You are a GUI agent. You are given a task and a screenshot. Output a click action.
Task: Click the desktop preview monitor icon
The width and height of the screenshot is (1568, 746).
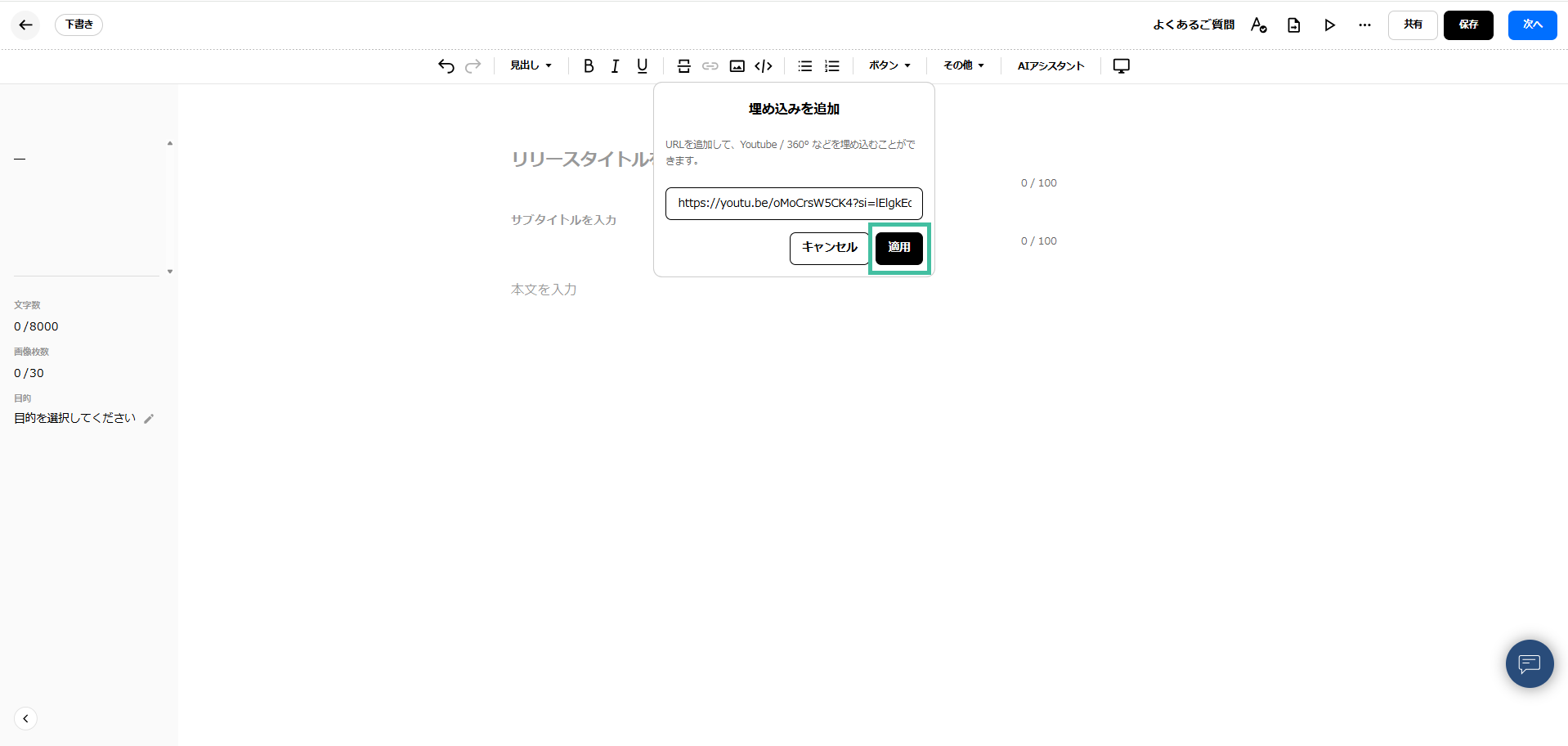pyautogui.click(x=1121, y=66)
